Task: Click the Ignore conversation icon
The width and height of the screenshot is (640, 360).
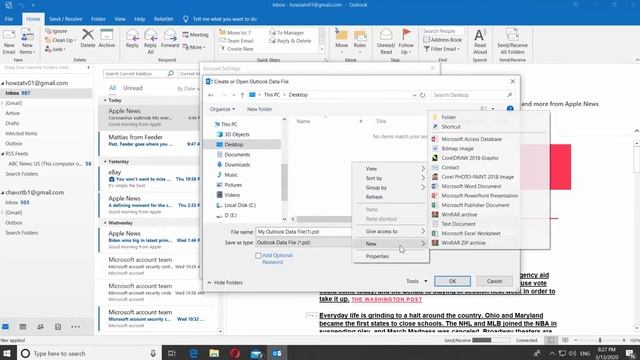Action: (56, 31)
